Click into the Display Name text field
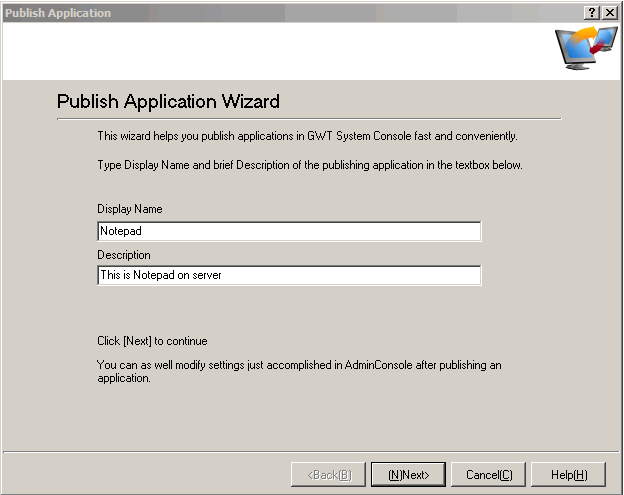 [289, 231]
